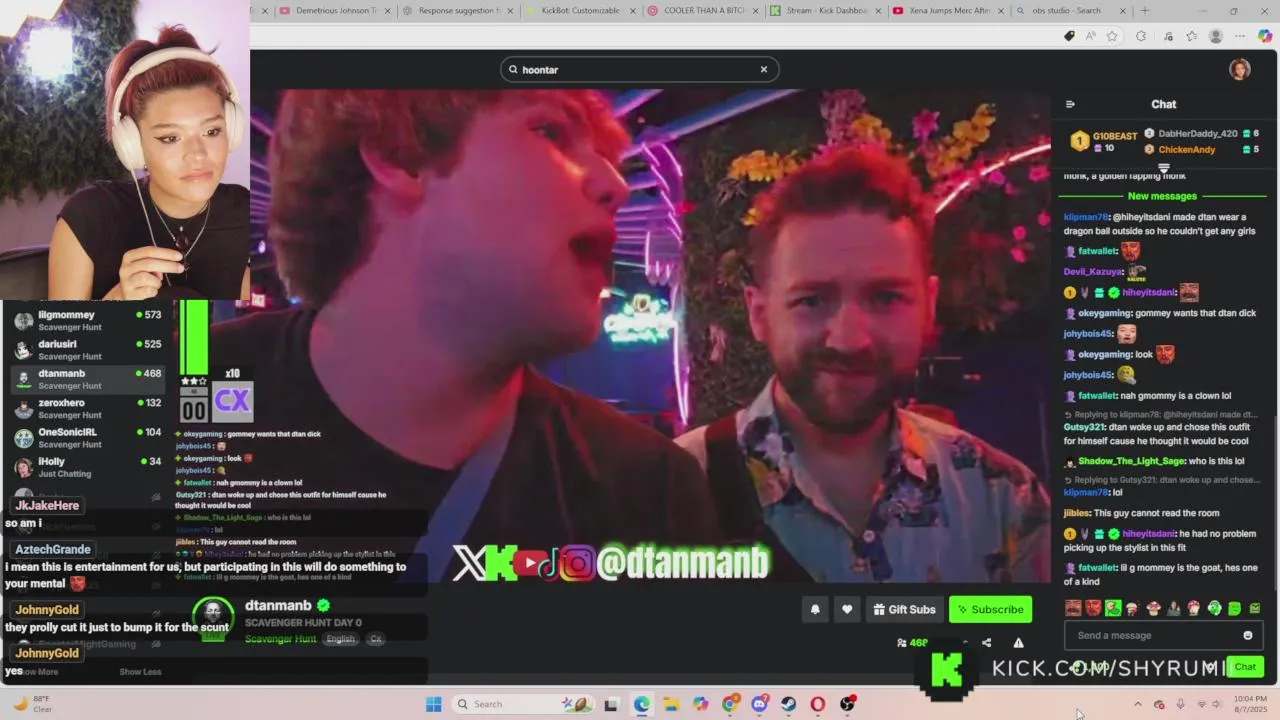The image size is (1280, 720).
Task: Expand the gifter leaderboard with the small handle
Action: tap(1163, 168)
